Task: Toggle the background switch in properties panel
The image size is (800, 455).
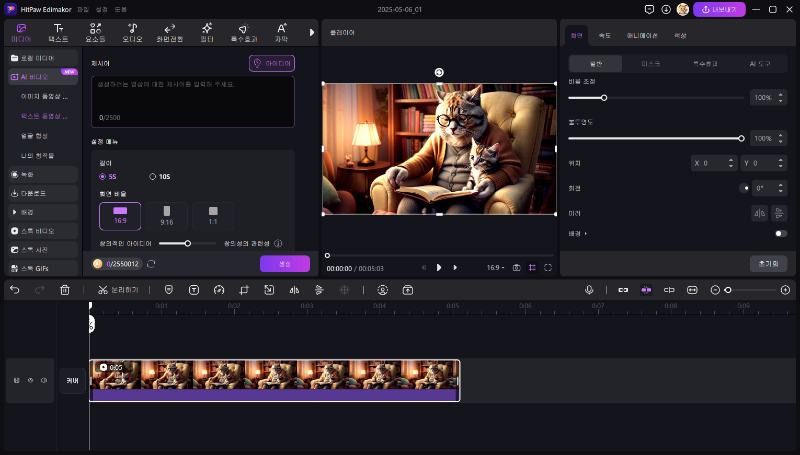Action: pyautogui.click(x=780, y=234)
